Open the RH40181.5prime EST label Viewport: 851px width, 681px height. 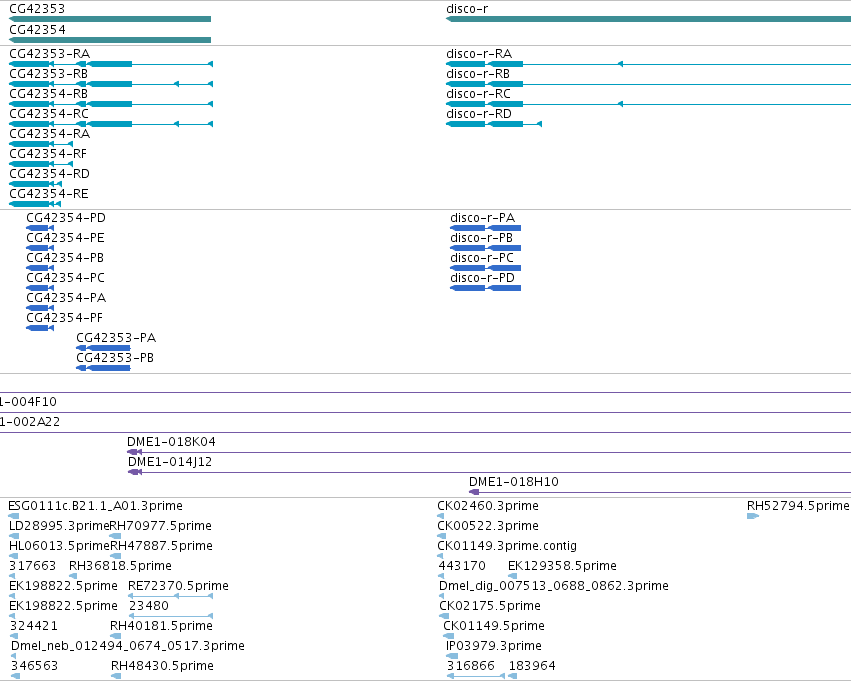(161, 627)
